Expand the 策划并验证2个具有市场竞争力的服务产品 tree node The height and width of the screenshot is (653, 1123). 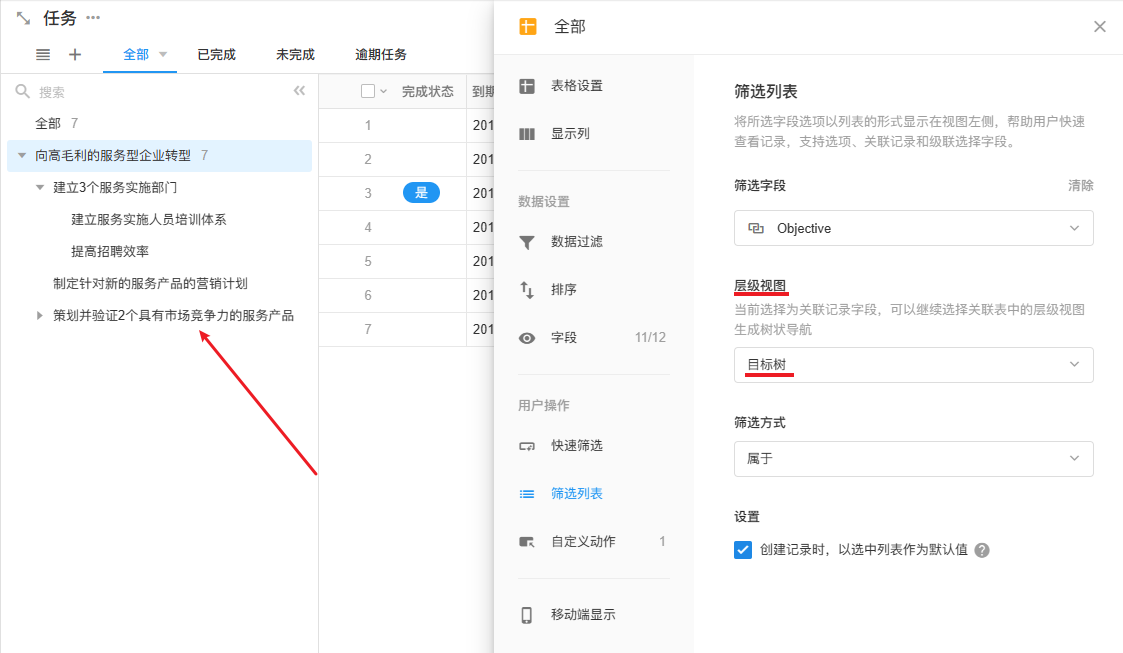point(40,316)
